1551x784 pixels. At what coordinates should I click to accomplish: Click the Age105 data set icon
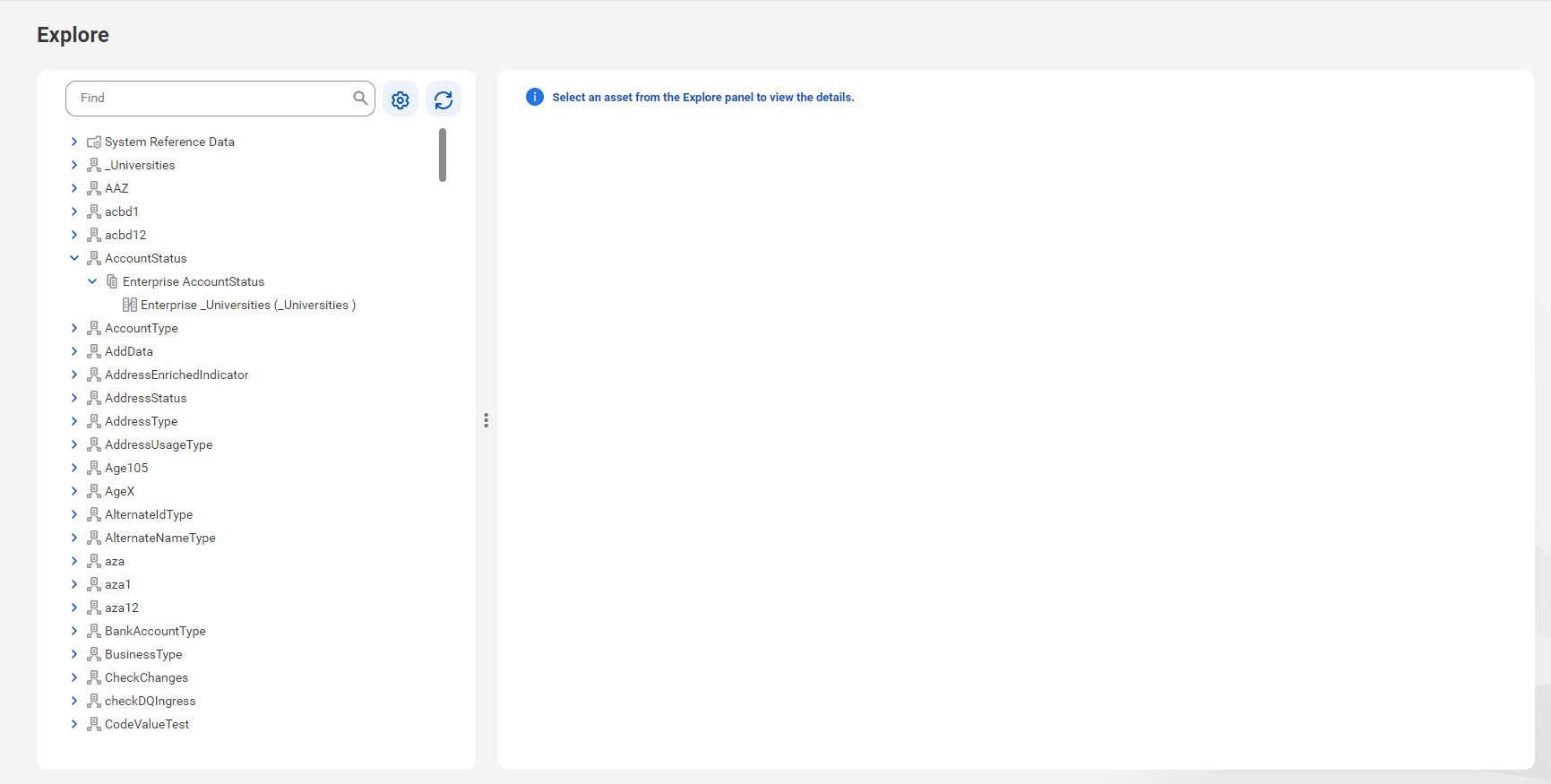94,468
